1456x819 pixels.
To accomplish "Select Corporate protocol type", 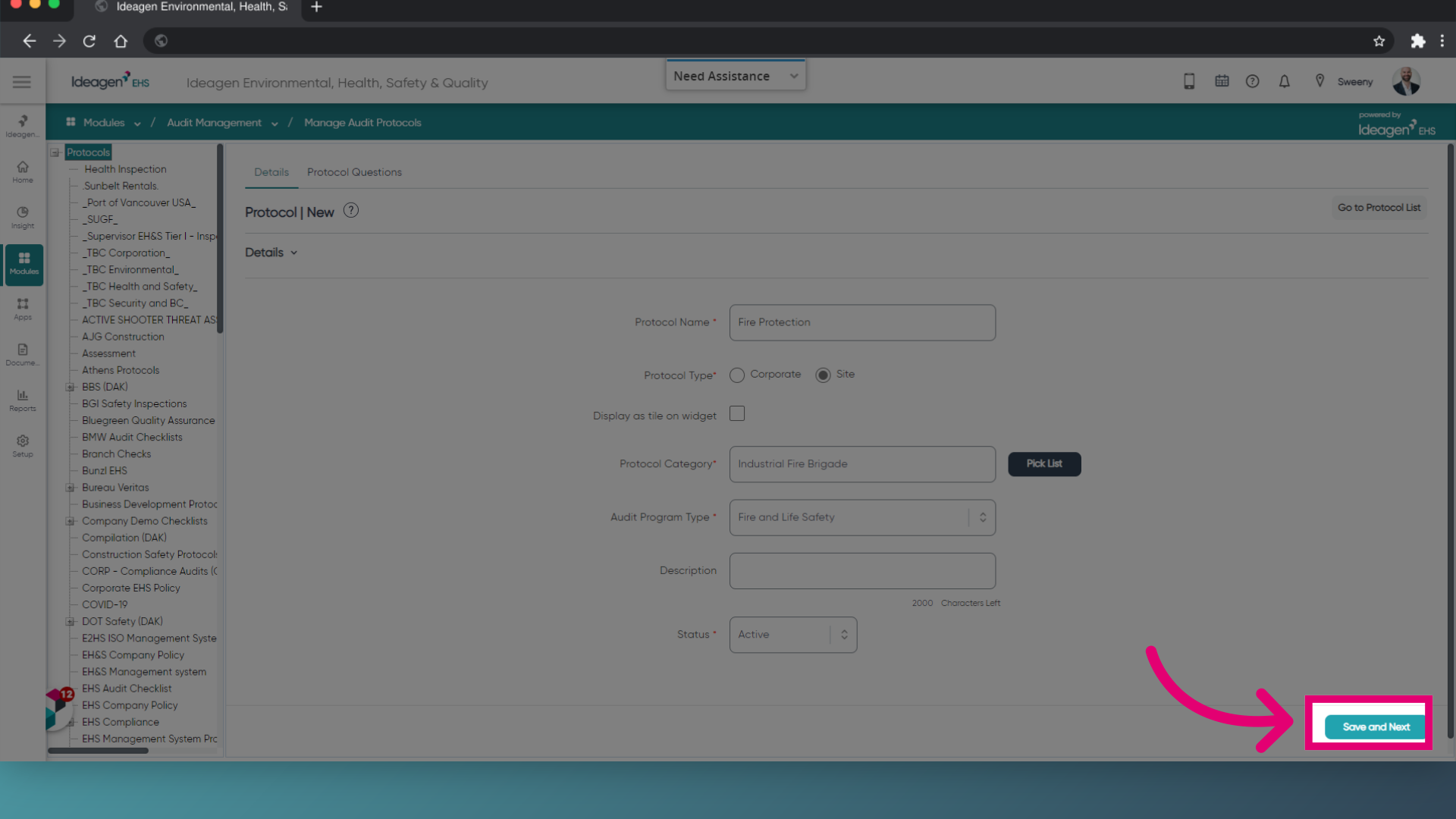I will [736, 375].
